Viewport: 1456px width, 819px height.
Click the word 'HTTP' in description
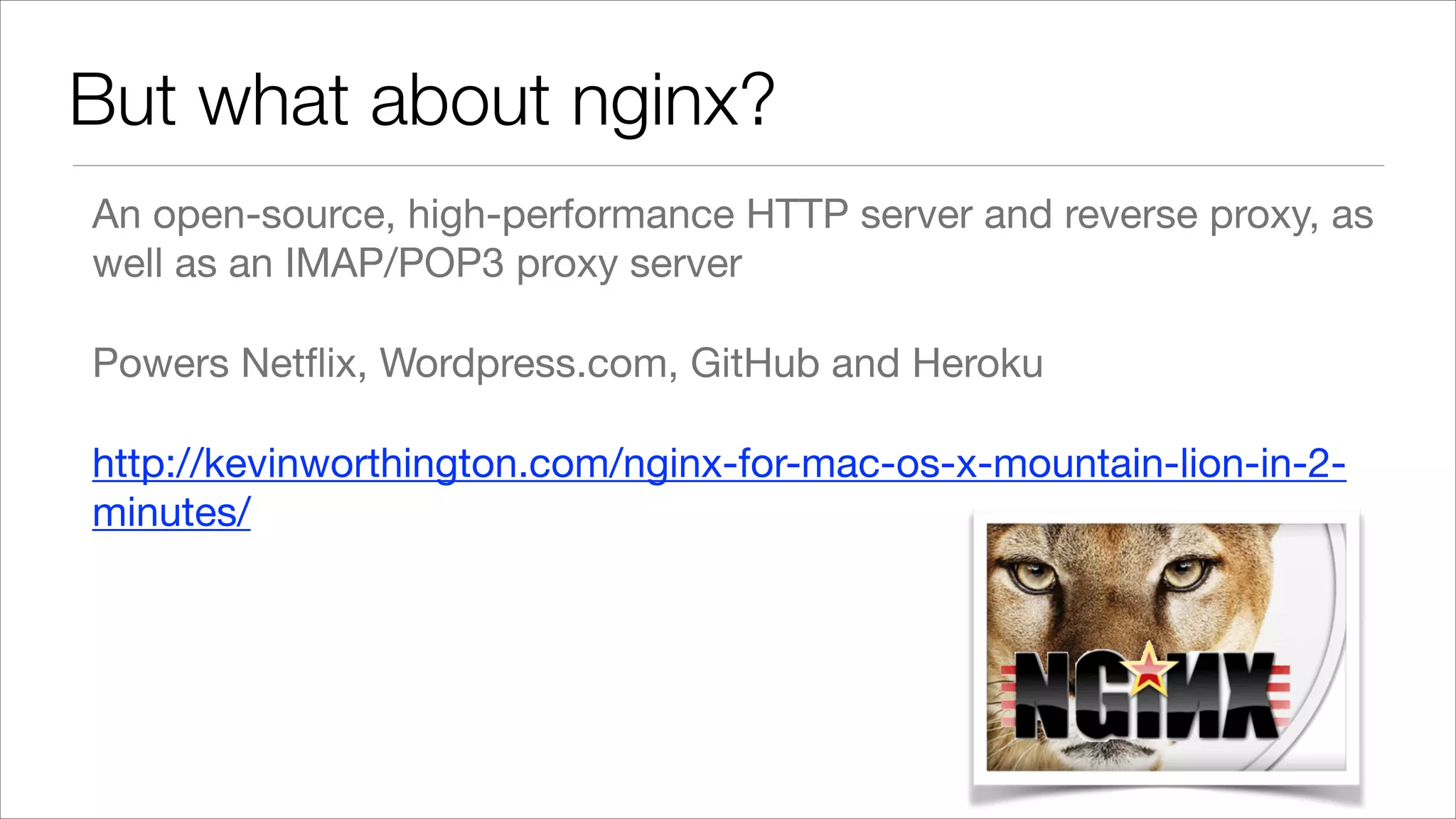tap(796, 214)
